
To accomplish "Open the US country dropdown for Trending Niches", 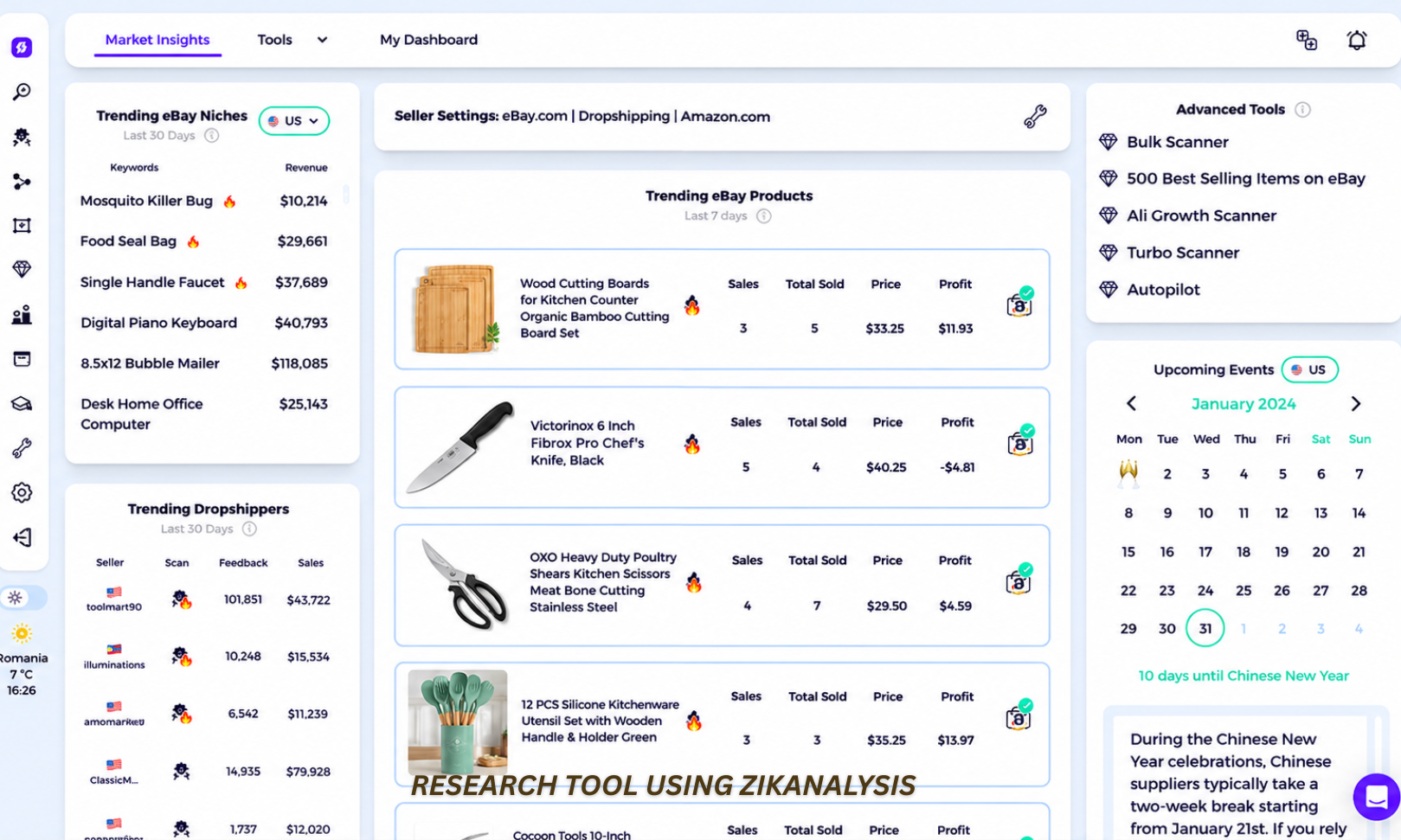I will (x=294, y=121).
